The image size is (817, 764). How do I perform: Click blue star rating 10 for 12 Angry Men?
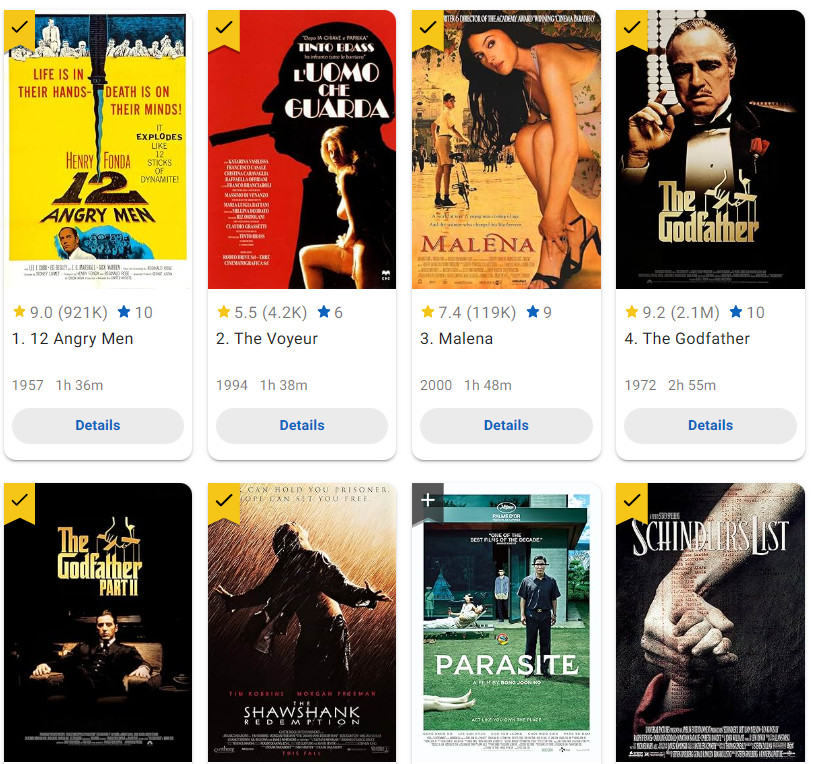pos(135,312)
